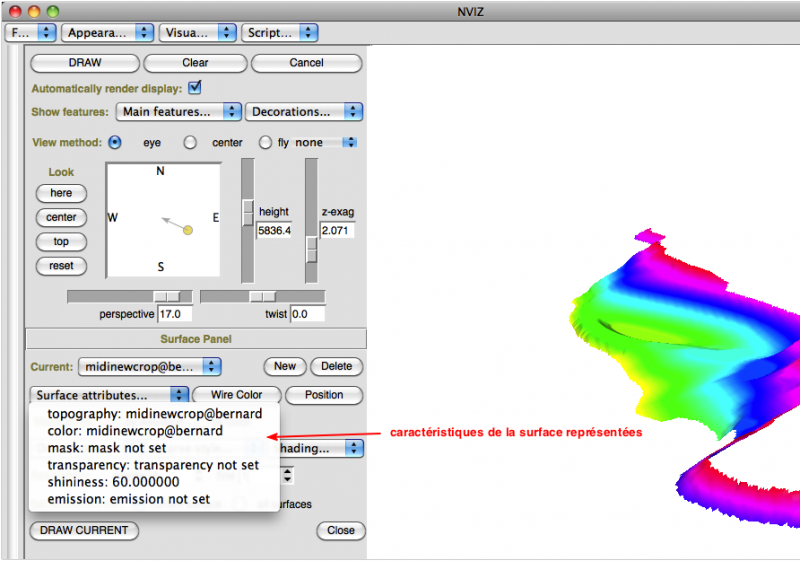Open Wire Color picker

tap(236, 395)
